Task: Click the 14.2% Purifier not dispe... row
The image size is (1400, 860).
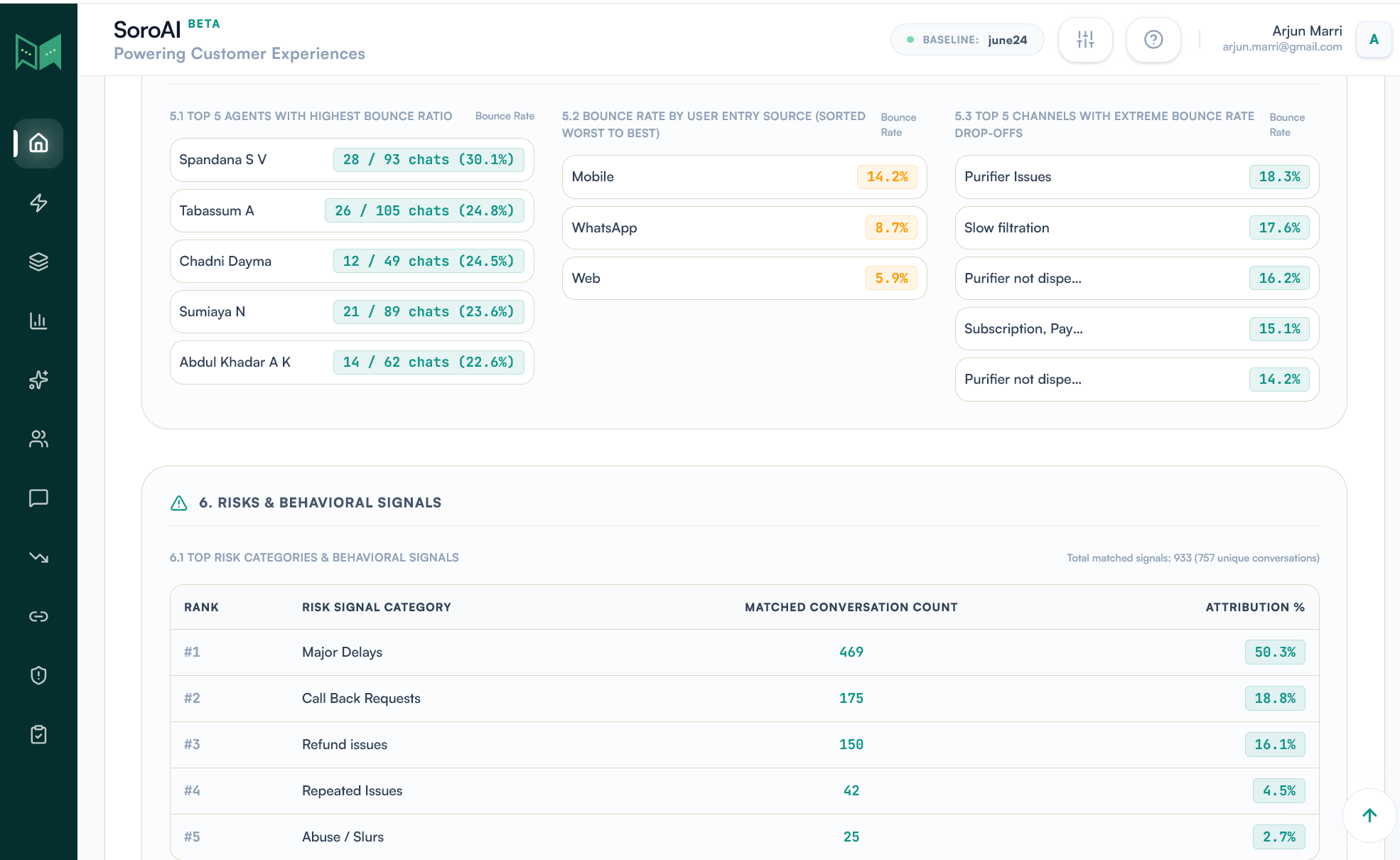Action: 1137,380
